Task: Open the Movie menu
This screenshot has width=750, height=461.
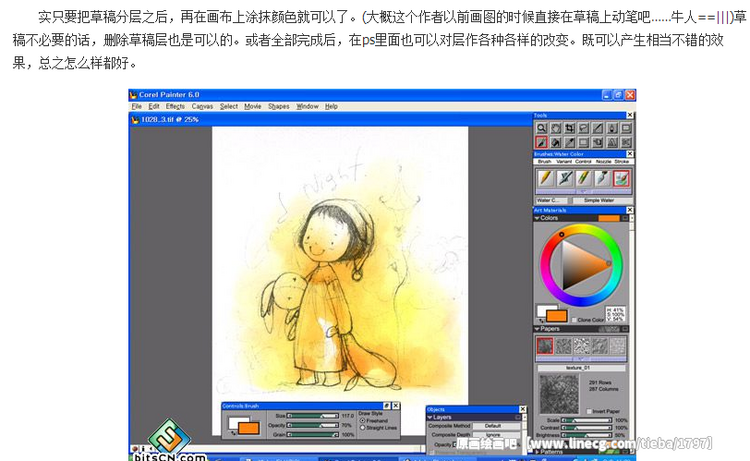Action: 253,106
